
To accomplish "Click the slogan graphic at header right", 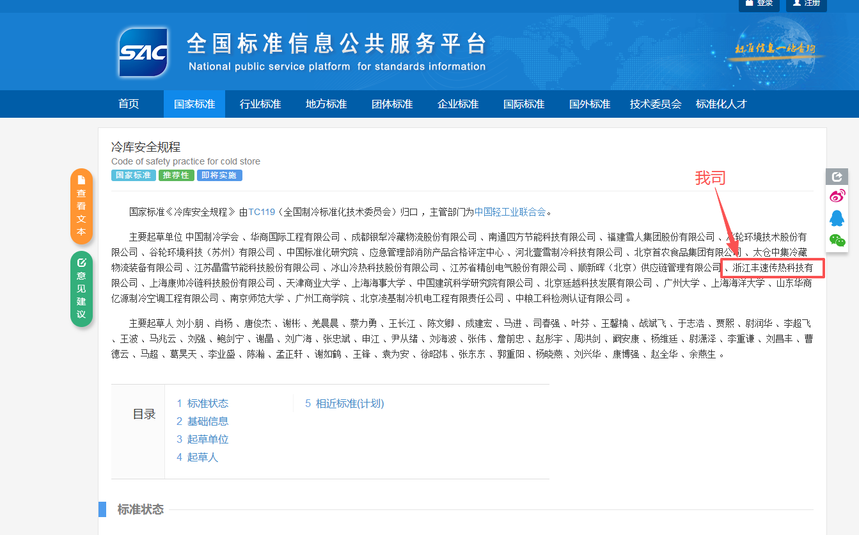I will (775, 50).
